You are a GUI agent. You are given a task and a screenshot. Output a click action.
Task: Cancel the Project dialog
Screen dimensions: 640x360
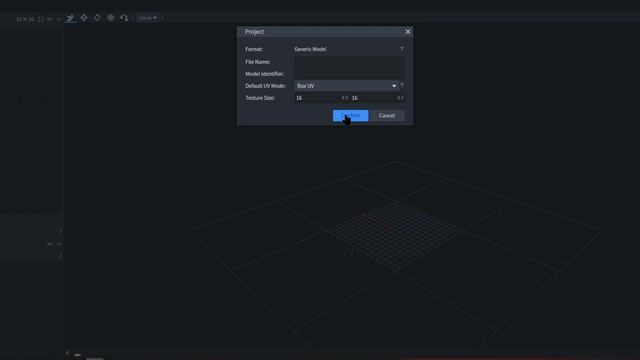click(x=387, y=116)
